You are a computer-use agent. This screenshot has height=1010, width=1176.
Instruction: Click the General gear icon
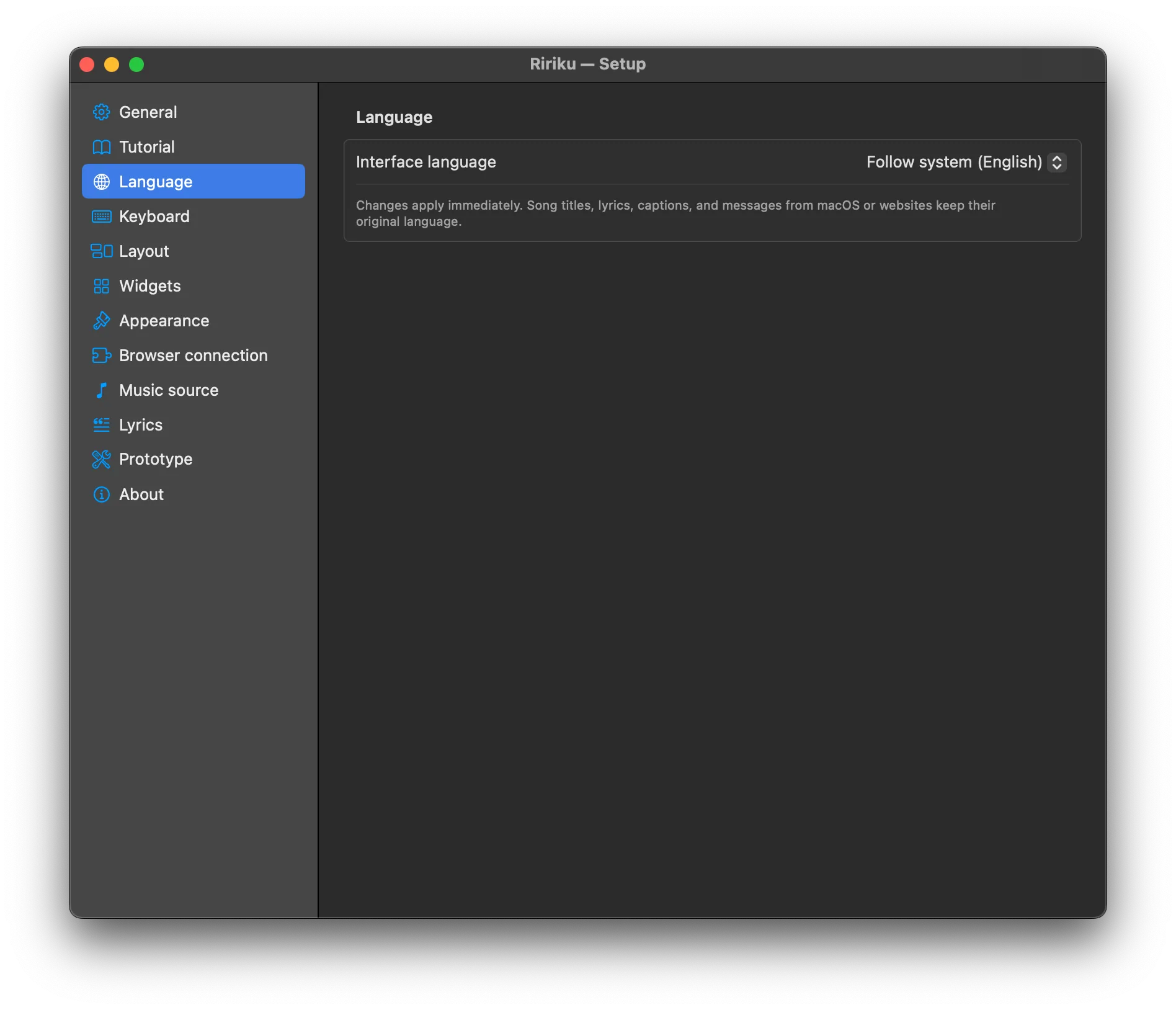click(x=101, y=112)
